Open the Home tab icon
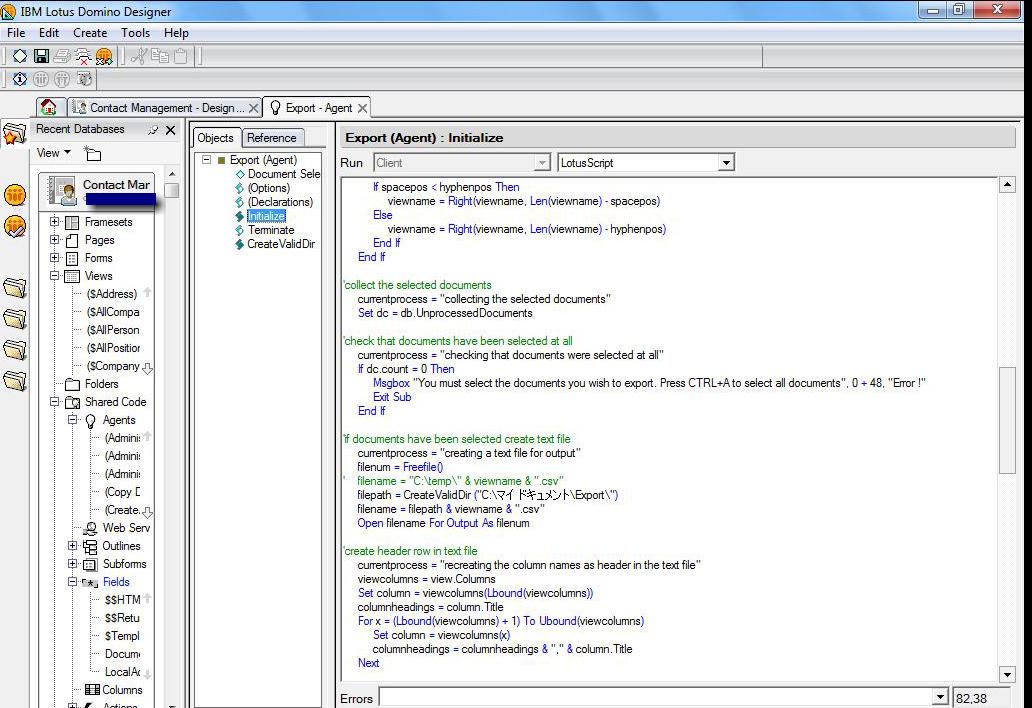The width and height of the screenshot is (1032, 708). pos(48,107)
